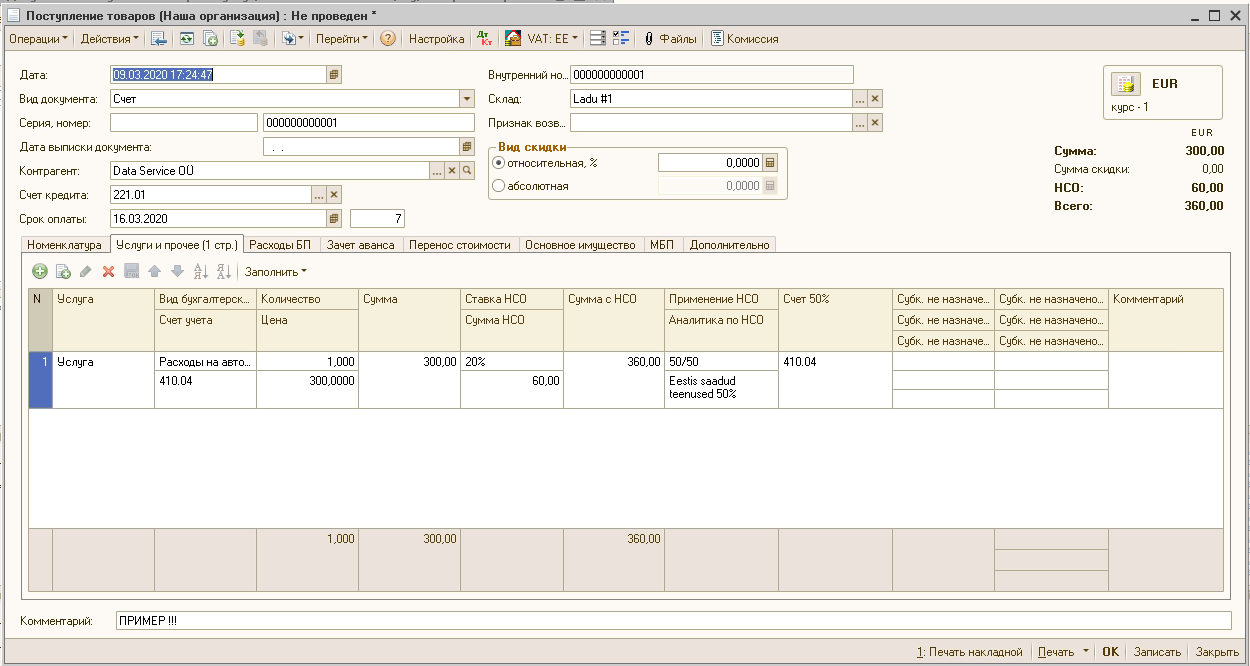Open help with the question mark icon

click(388, 39)
